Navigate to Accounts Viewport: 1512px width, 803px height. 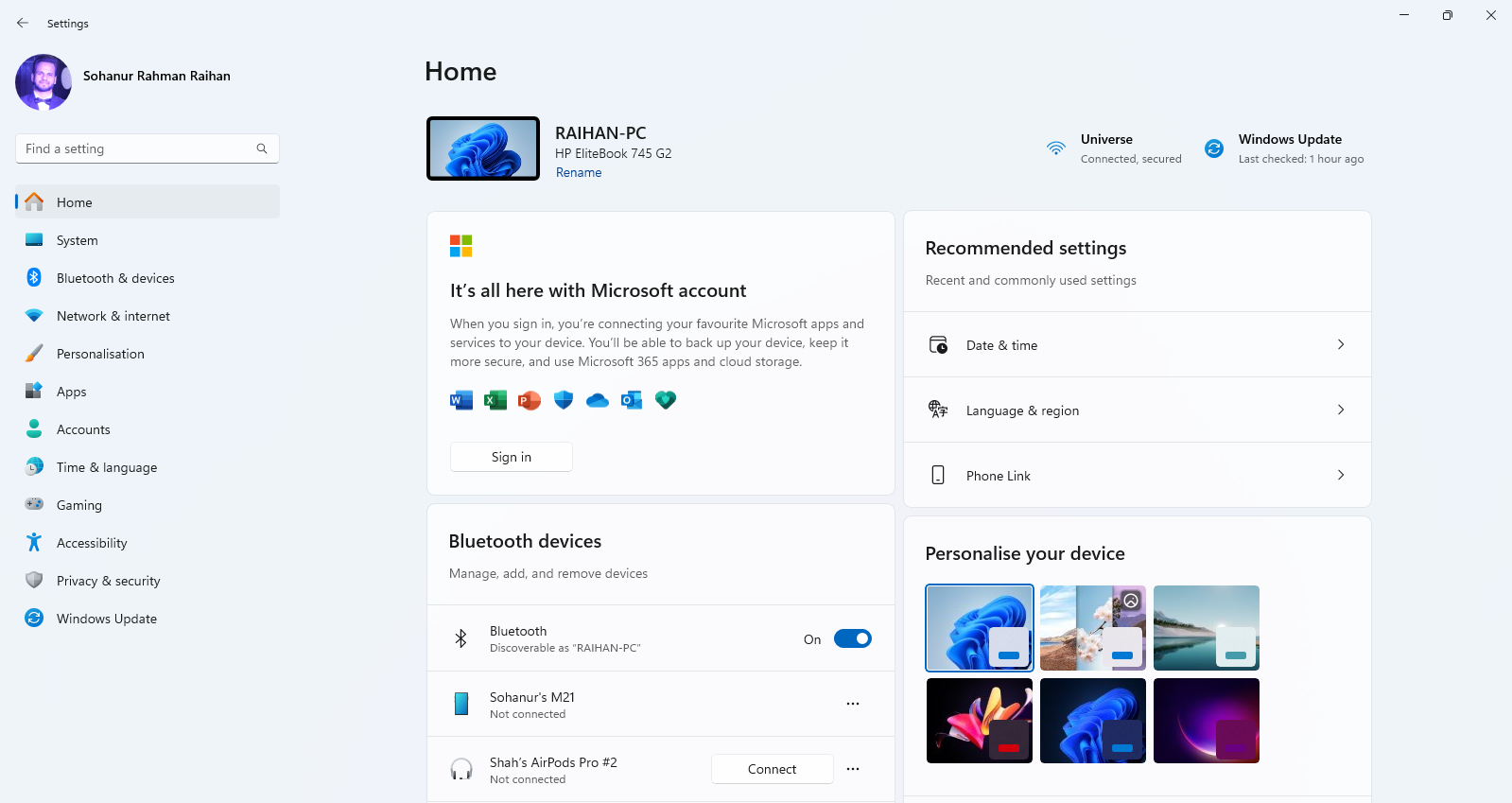[x=148, y=429]
